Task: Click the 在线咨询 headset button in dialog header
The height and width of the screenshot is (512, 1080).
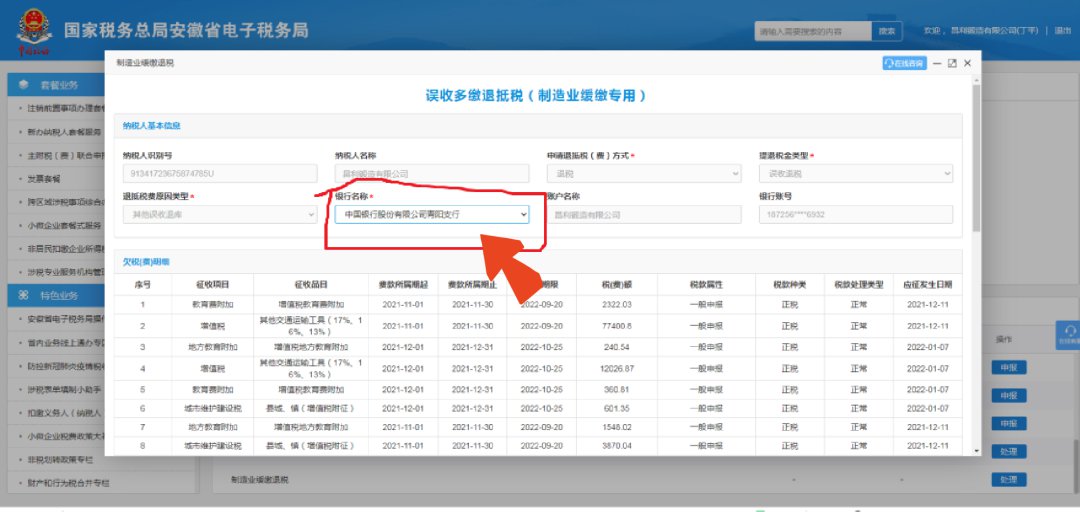Action: click(904, 63)
